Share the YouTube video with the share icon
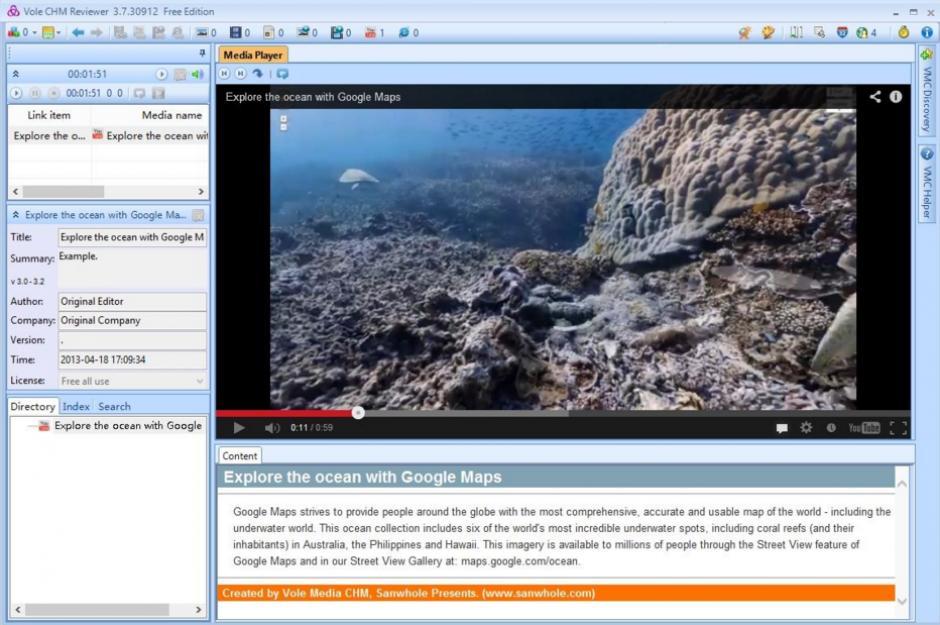940x625 pixels. 875,96
